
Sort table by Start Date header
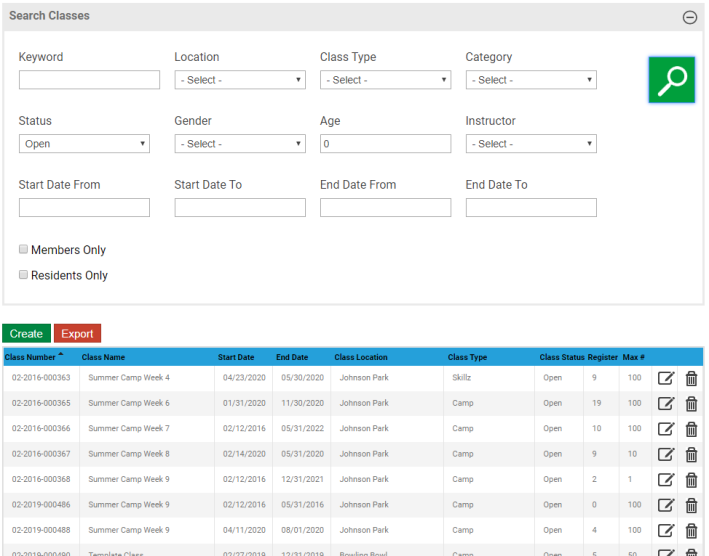click(x=236, y=357)
